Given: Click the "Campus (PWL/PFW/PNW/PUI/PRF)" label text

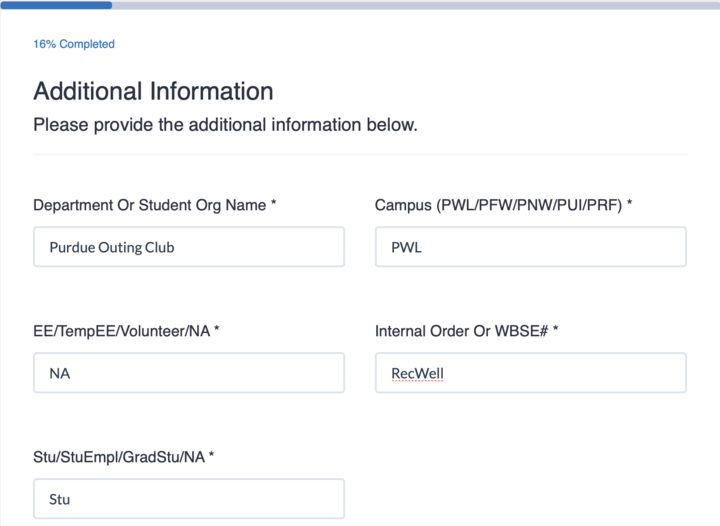Looking at the screenshot, I should [x=498, y=205].
